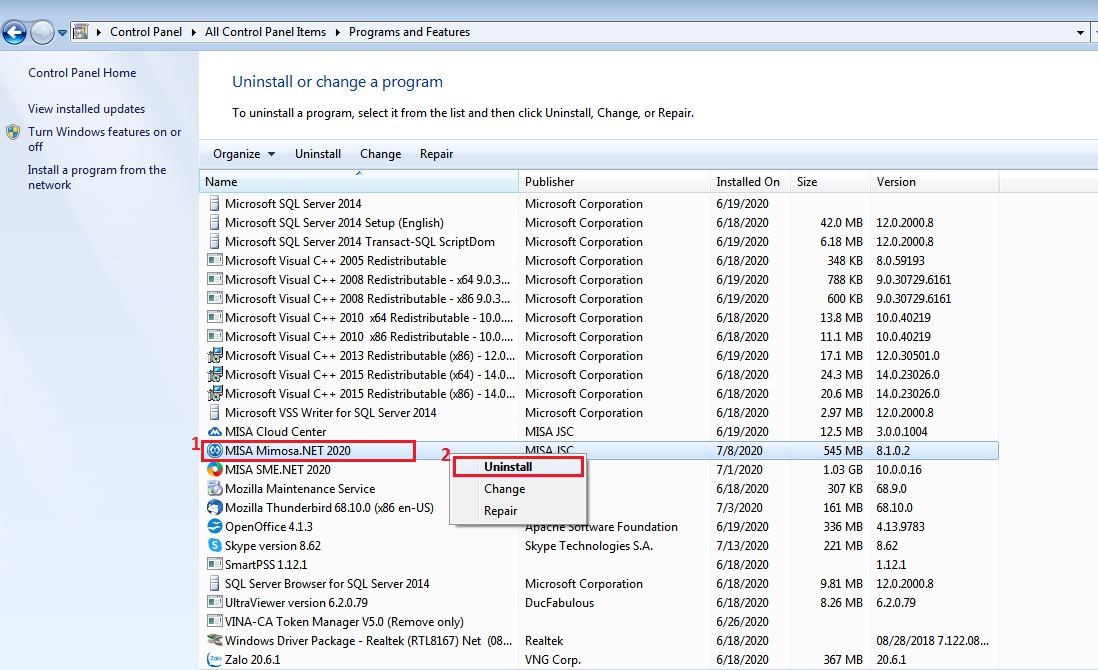Click Visual C++ 2010 x64 Redistributable icon
This screenshot has width=1098, height=670.
pos(214,317)
